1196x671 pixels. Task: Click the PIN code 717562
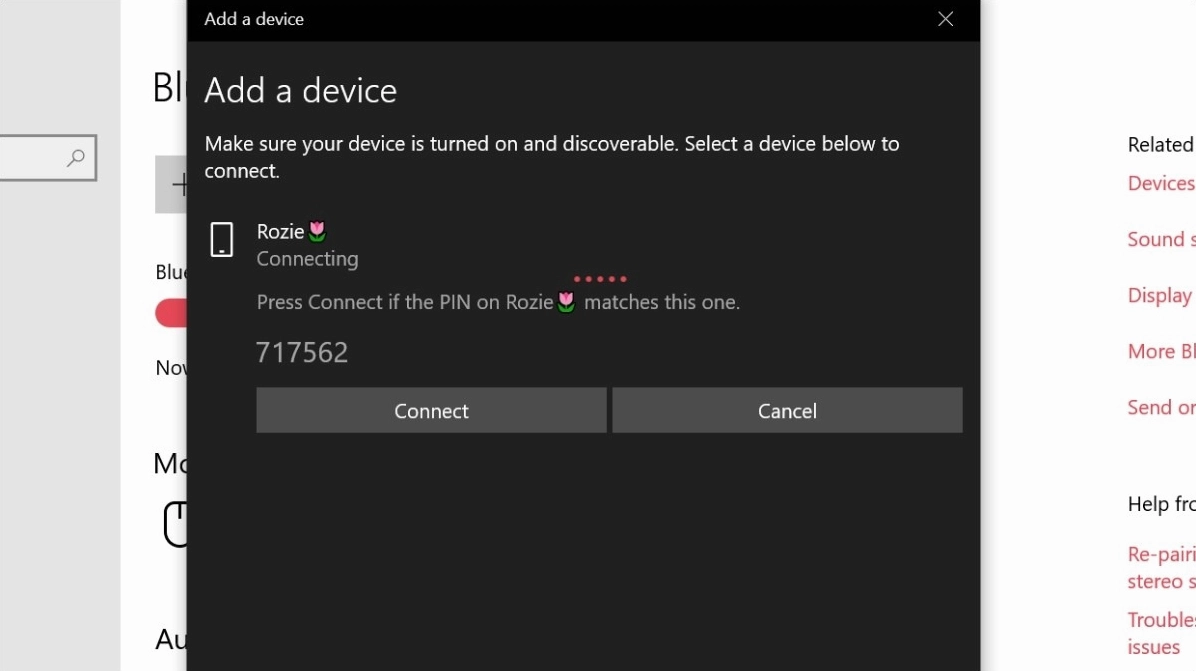pos(302,353)
